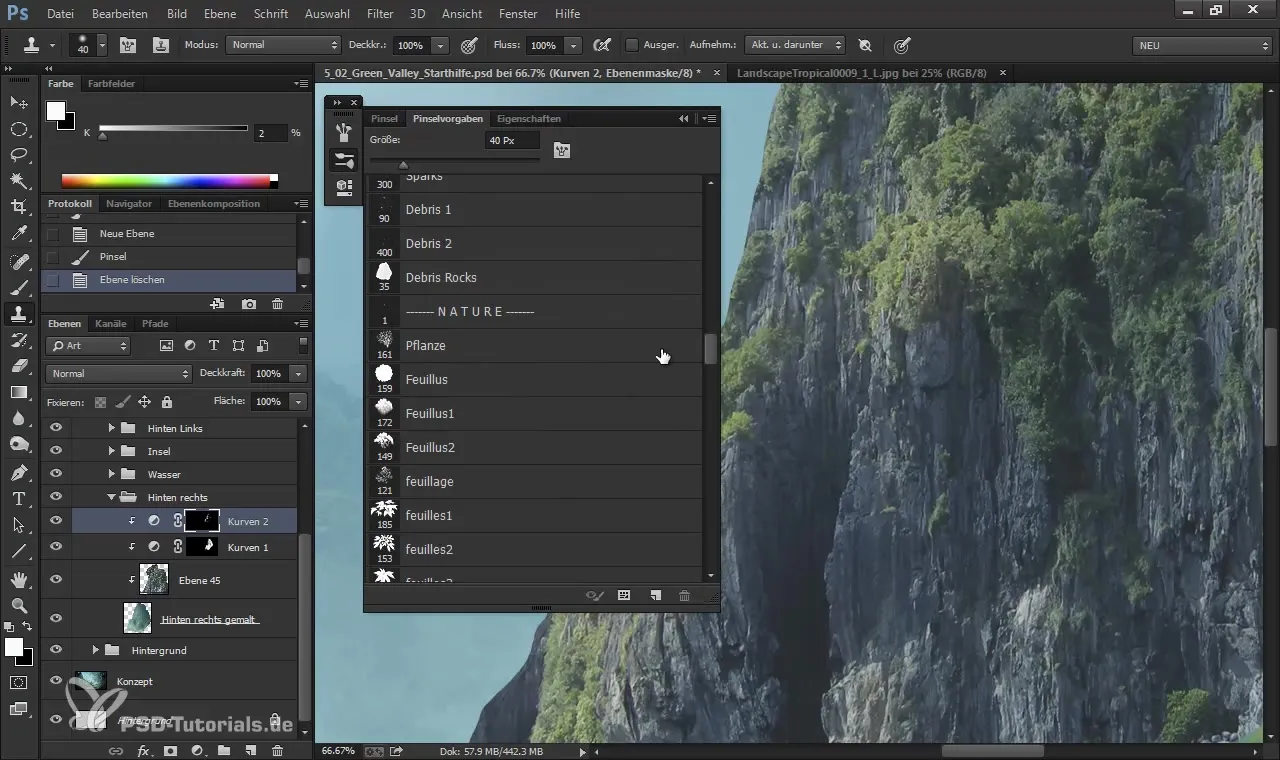Select the Move tool
The image size is (1280, 760).
click(19, 102)
